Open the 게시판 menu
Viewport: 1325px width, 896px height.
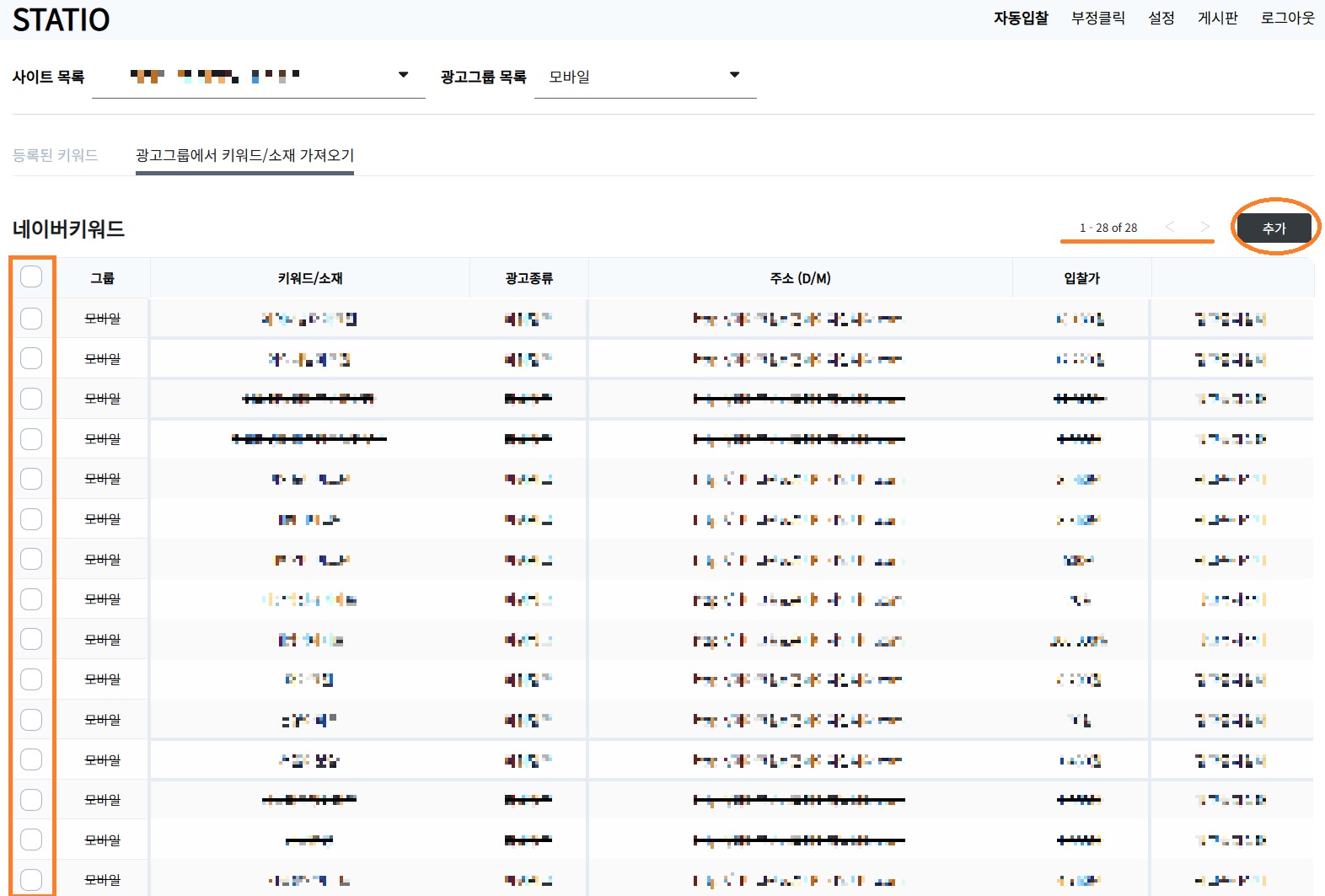coord(1217,18)
